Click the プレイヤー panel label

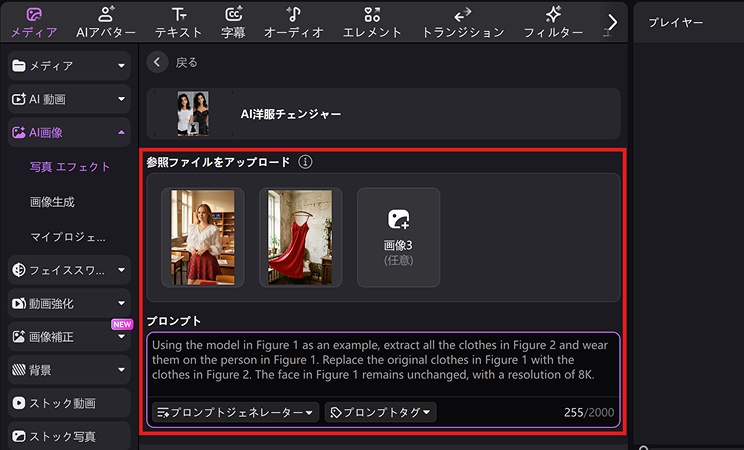[676, 22]
